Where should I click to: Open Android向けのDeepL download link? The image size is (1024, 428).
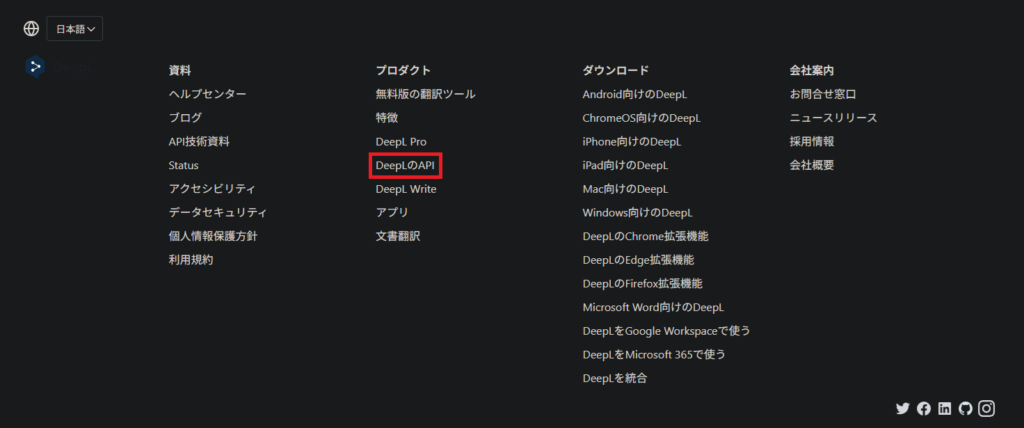pos(635,94)
